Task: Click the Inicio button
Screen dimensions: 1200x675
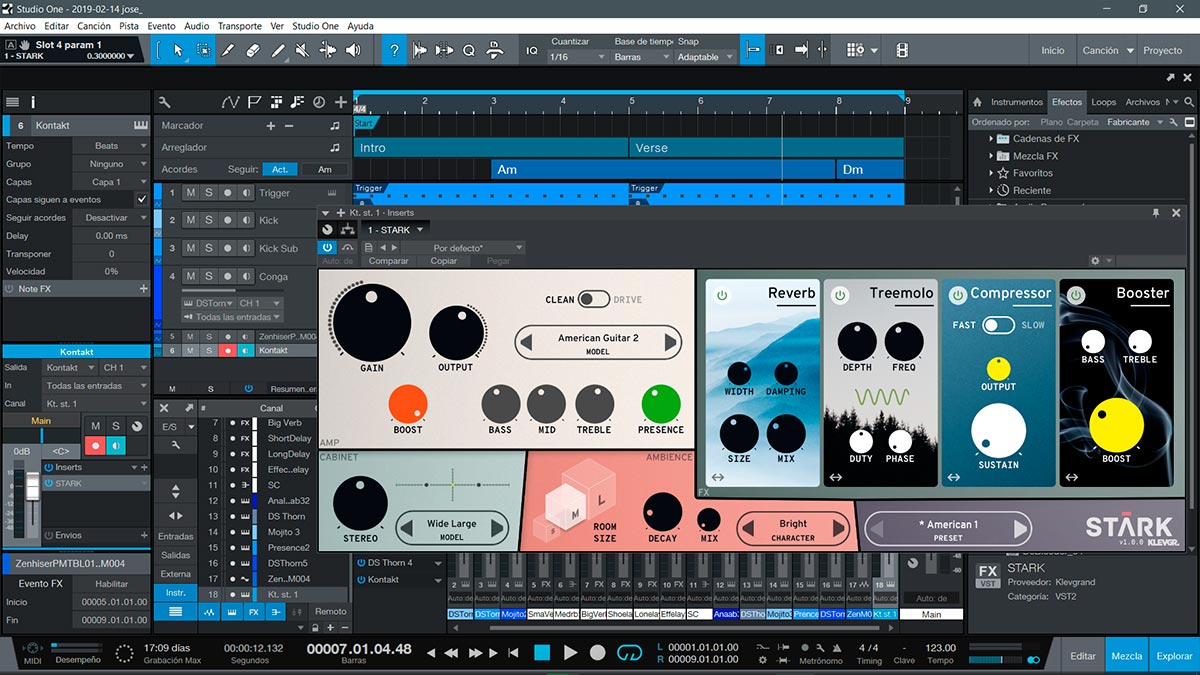Action: point(1053,50)
